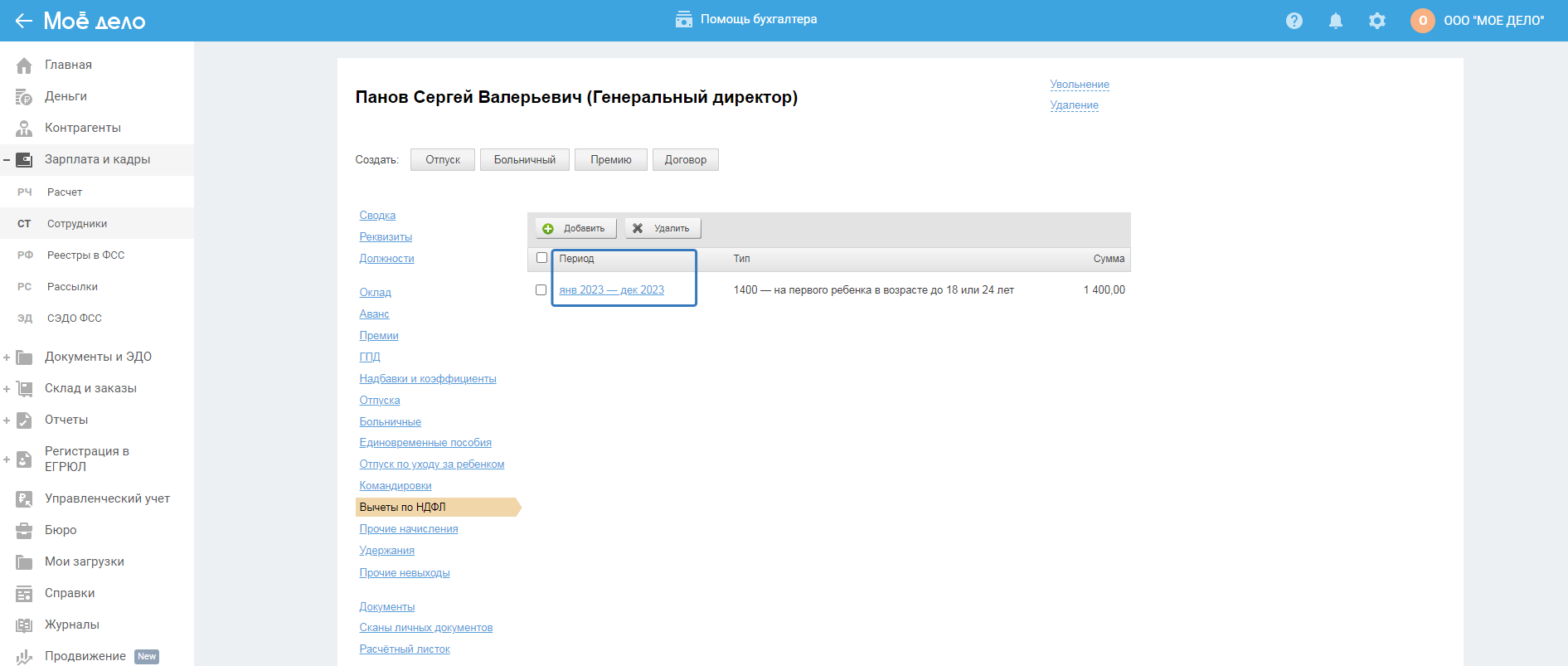1568x666 pixels.
Task: Open the help question mark icon
Action: [x=1294, y=21]
